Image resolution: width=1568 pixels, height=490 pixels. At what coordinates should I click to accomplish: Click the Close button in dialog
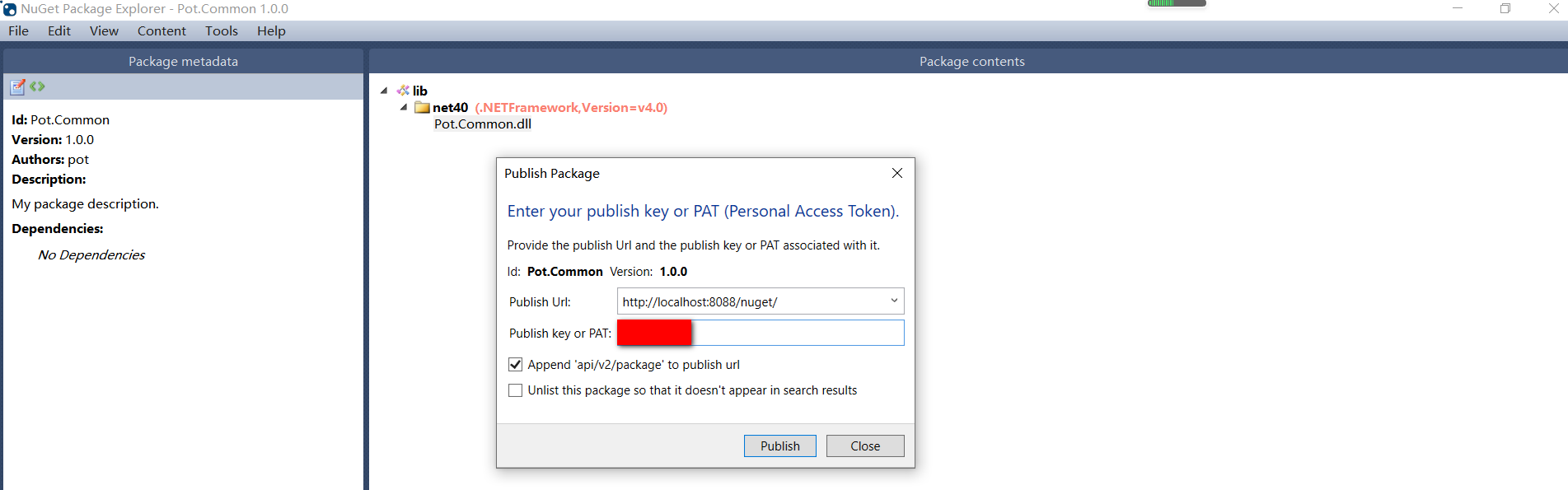(x=865, y=446)
